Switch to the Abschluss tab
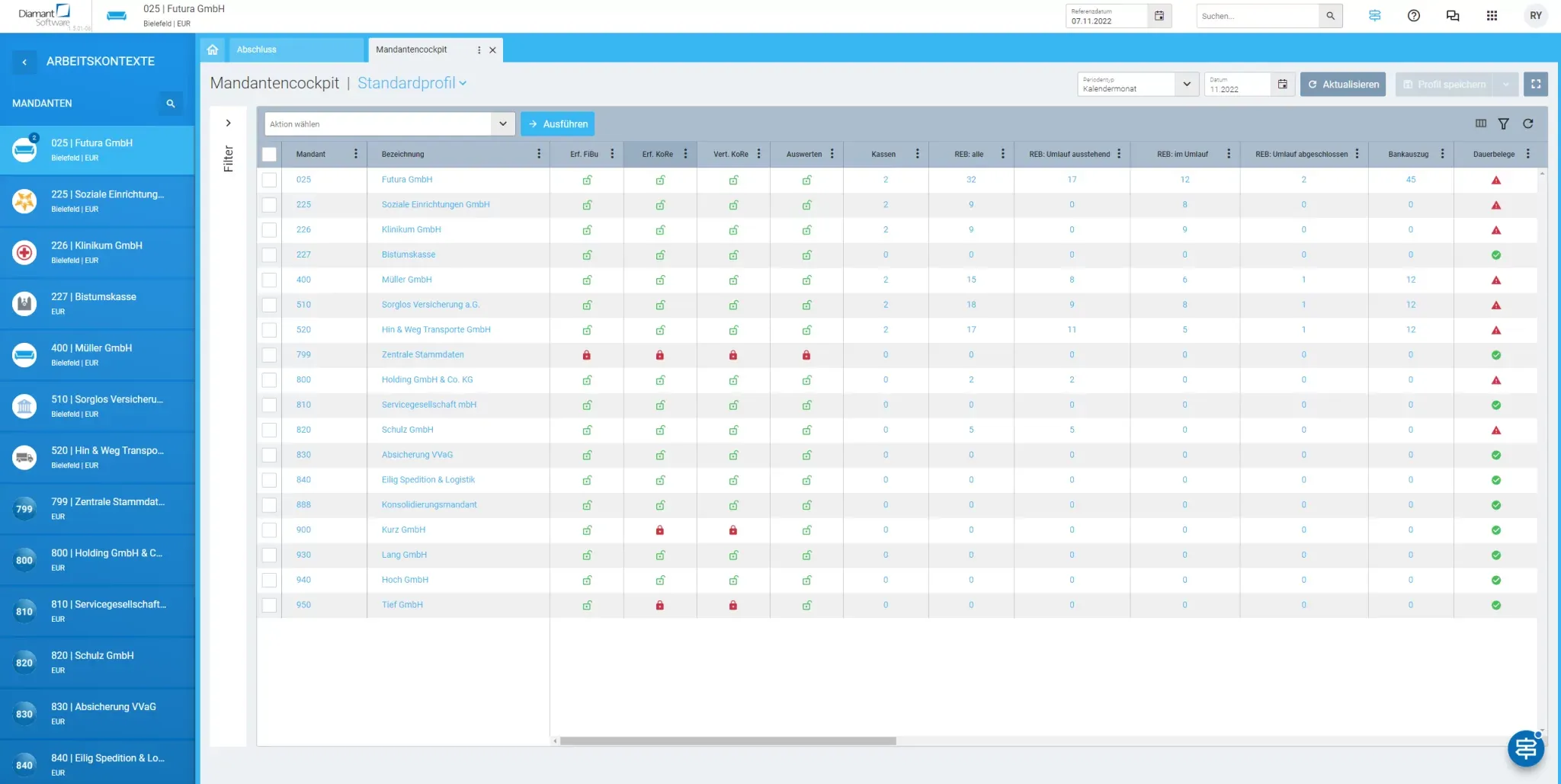 (295, 50)
